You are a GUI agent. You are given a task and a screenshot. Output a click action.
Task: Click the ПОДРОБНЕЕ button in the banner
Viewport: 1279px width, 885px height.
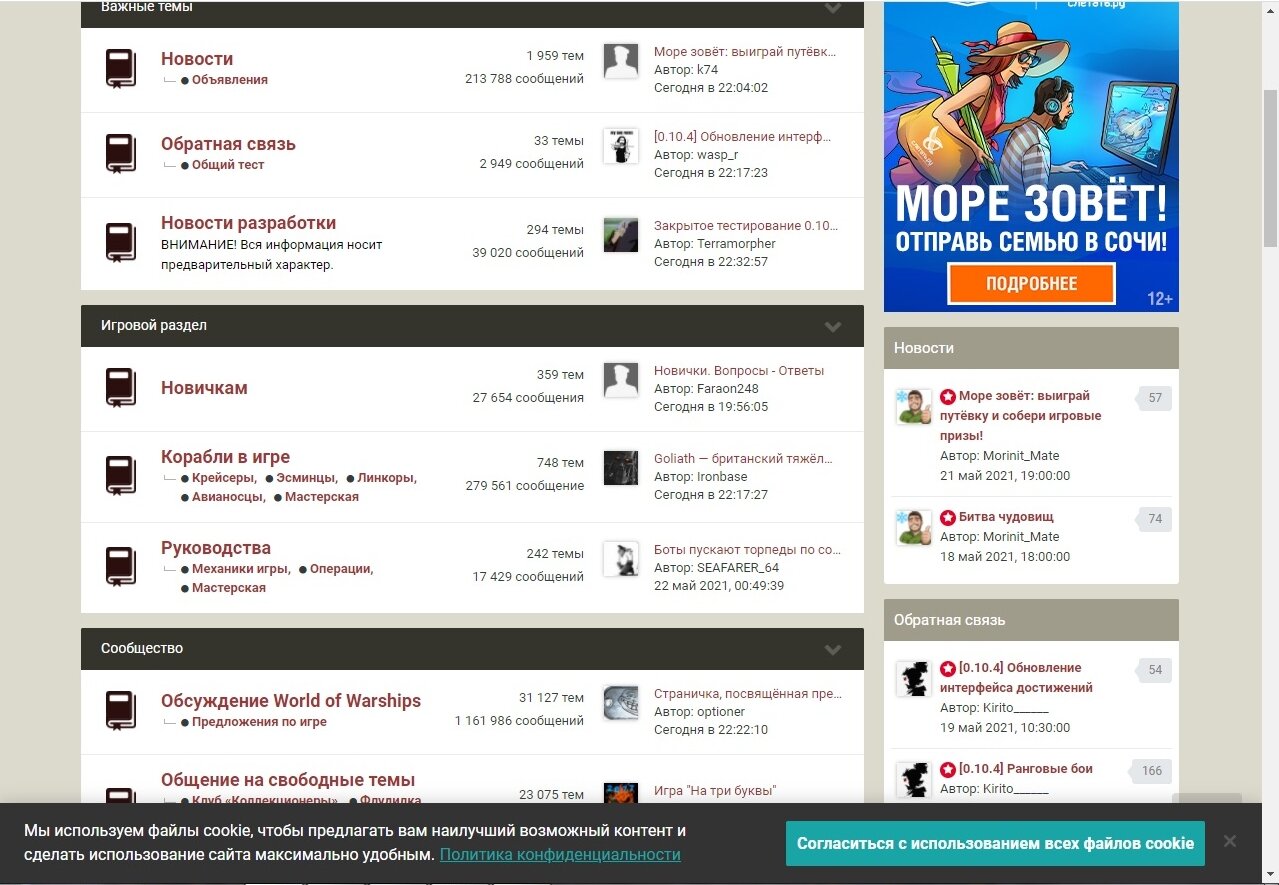coord(1031,283)
